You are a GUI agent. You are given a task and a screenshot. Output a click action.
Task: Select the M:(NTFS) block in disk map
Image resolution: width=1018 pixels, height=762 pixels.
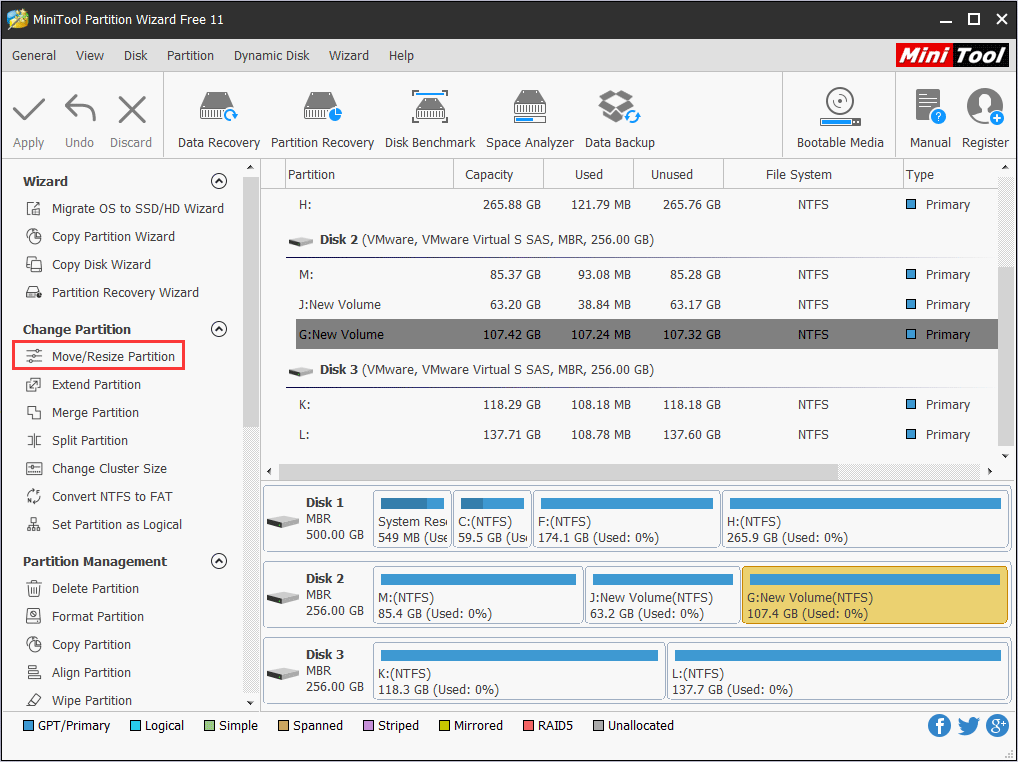click(x=478, y=595)
